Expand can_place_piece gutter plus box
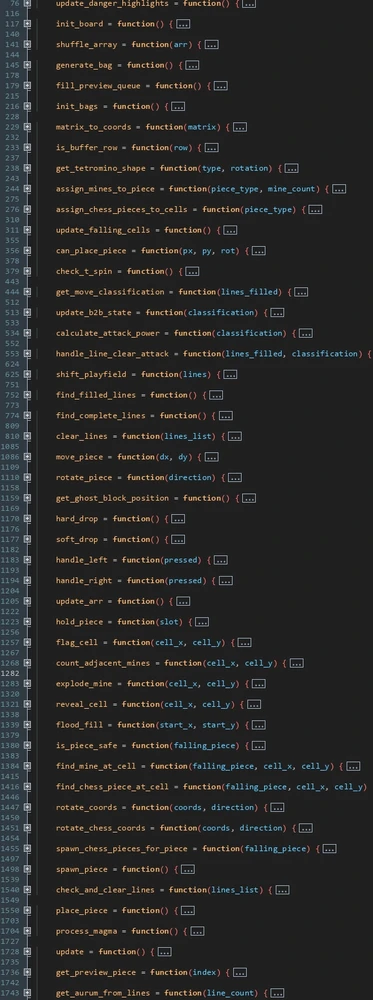Viewport: 373px width, 1000px height. tap(27, 251)
